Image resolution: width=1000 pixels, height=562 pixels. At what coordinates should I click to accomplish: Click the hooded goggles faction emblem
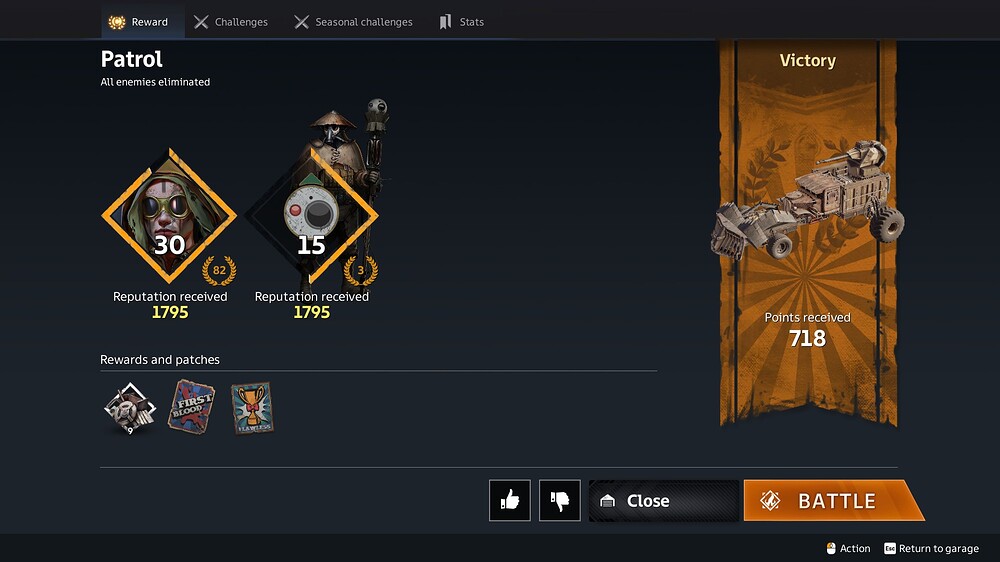point(169,216)
